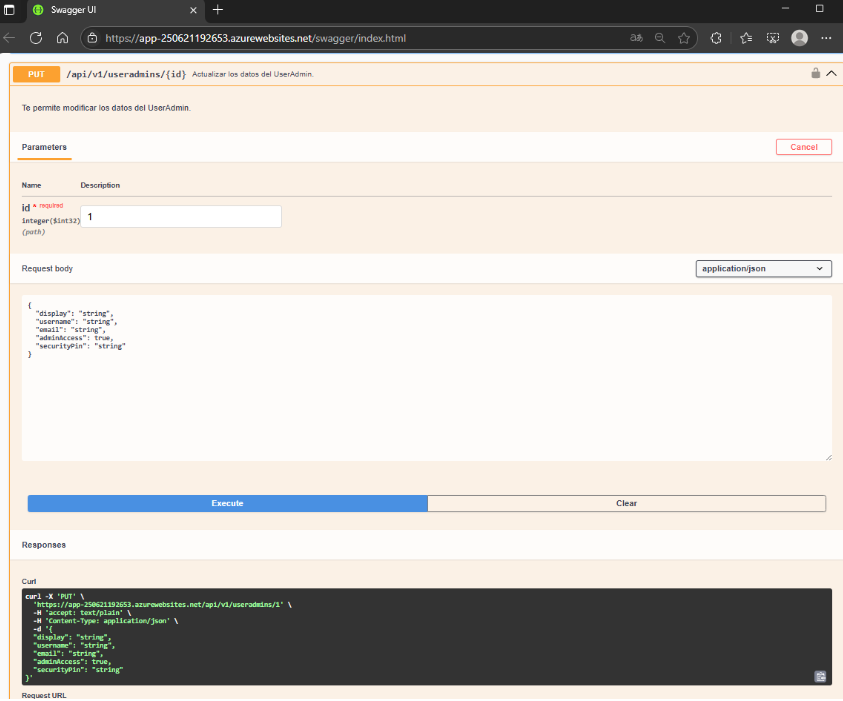Add page to favorites star
This screenshot has width=843, height=701.
684,38
